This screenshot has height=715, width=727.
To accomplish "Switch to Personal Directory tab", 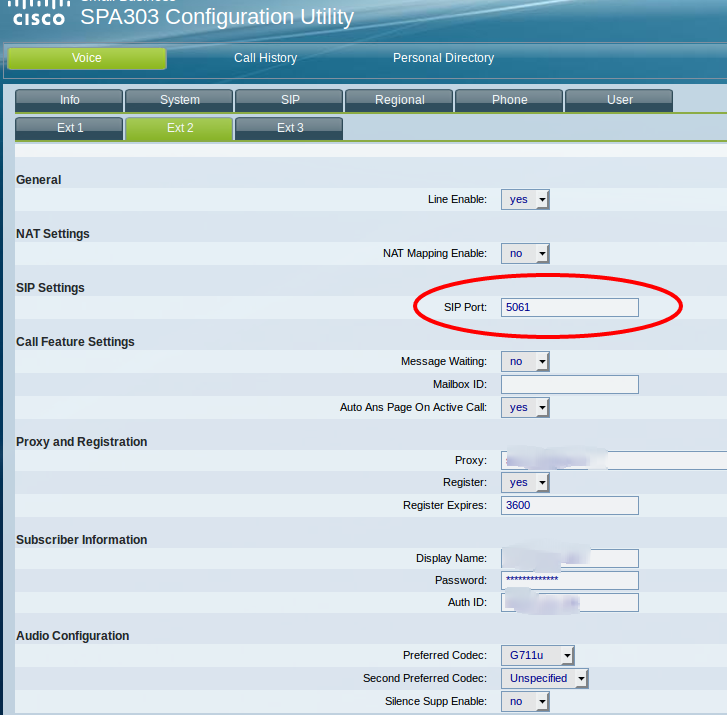I will coord(443,58).
